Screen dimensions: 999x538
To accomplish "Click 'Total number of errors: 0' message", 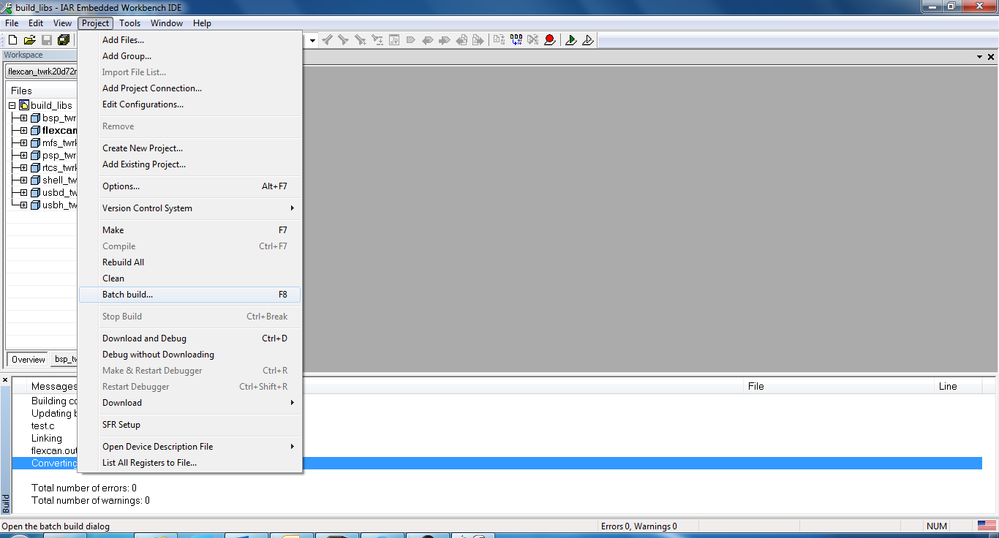I will point(83,488).
